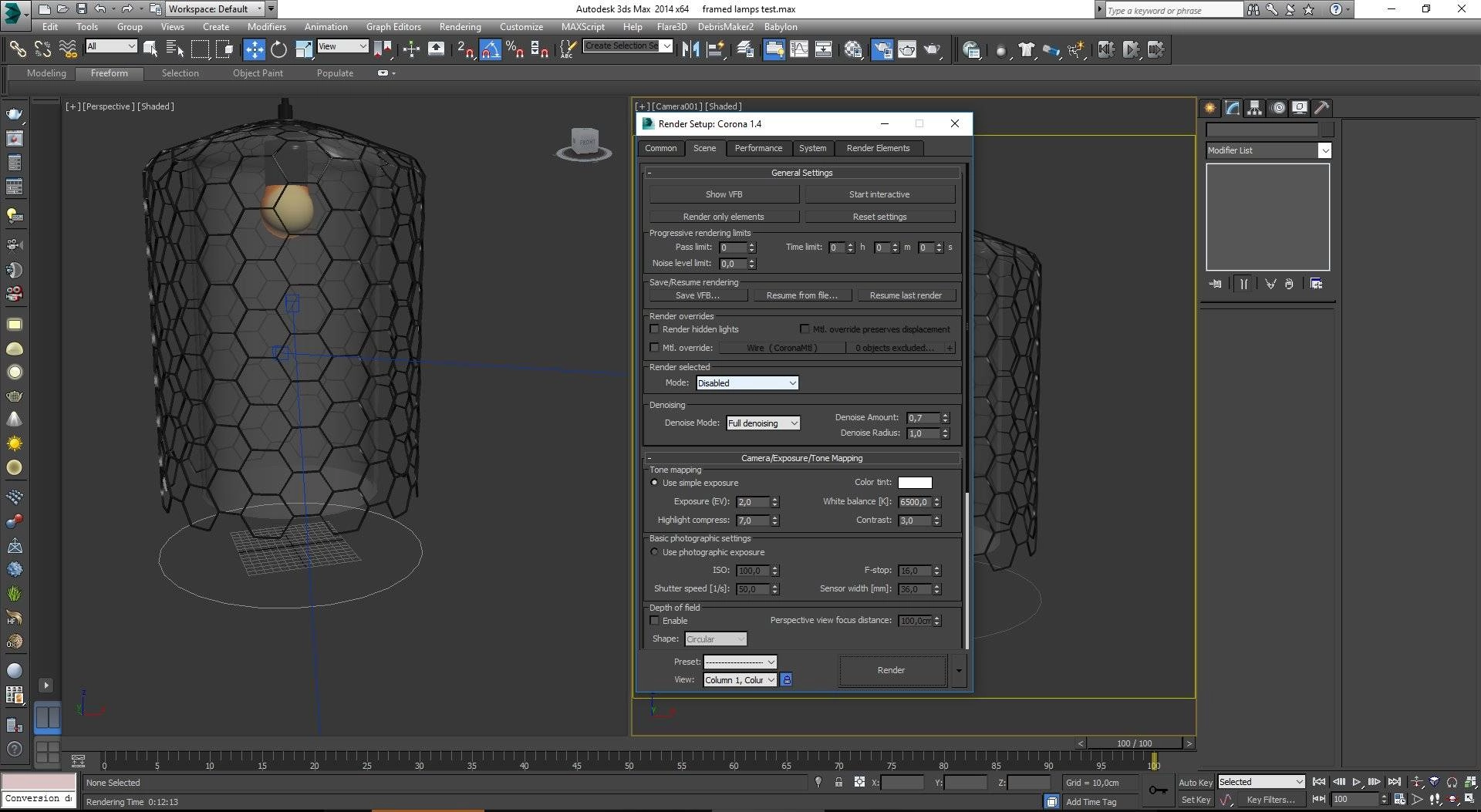Toggle the Set Key button

click(1196, 800)
